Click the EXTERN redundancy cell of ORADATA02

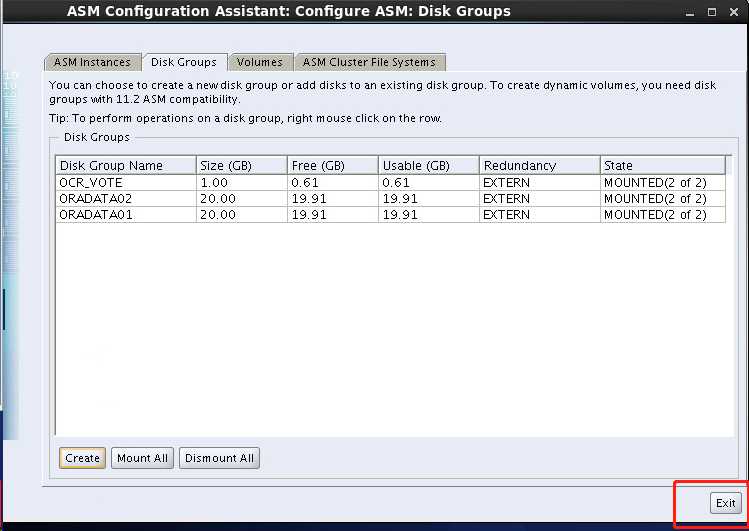click(539, 199)
